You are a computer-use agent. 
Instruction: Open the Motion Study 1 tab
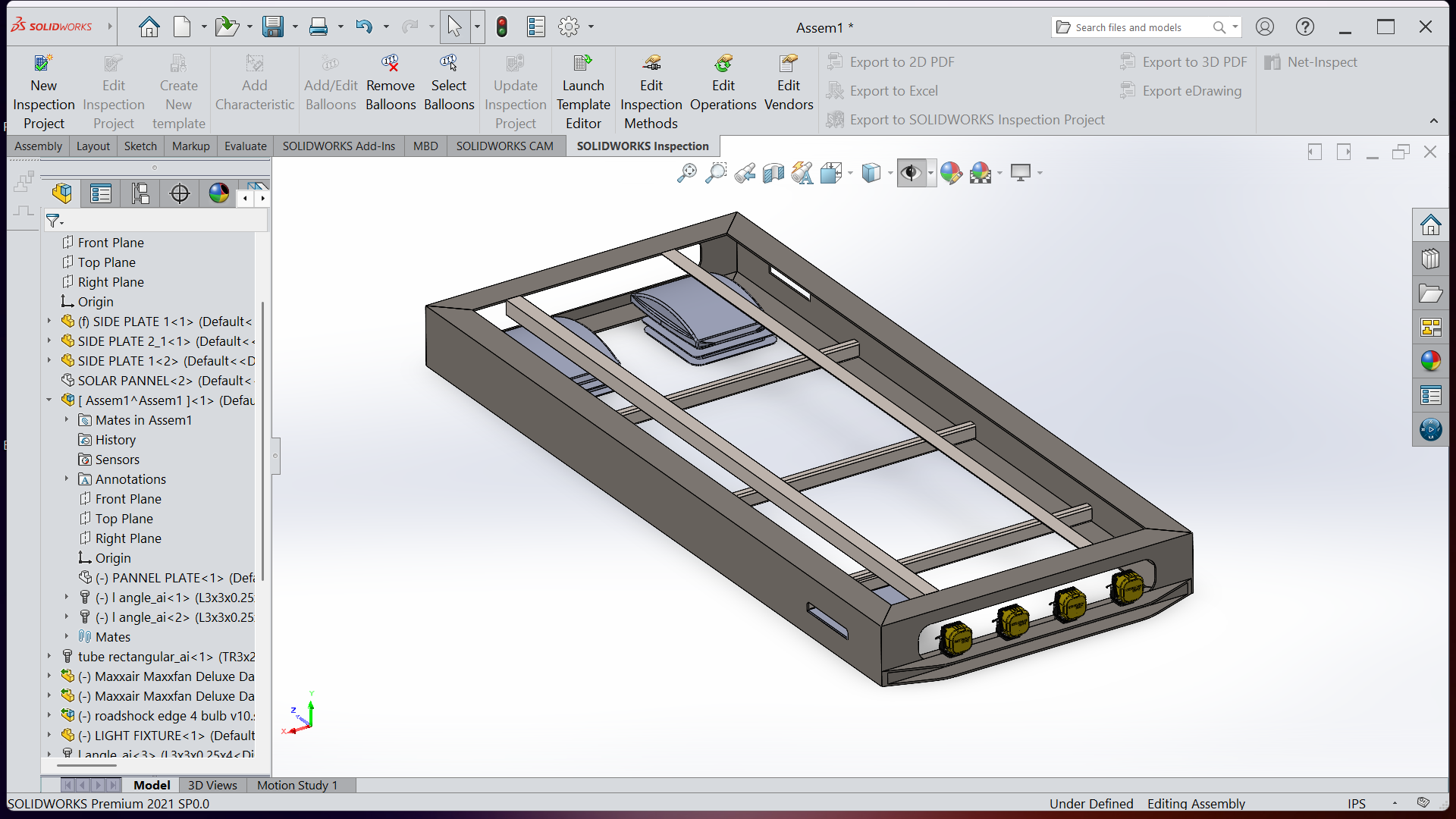point(297,786)
